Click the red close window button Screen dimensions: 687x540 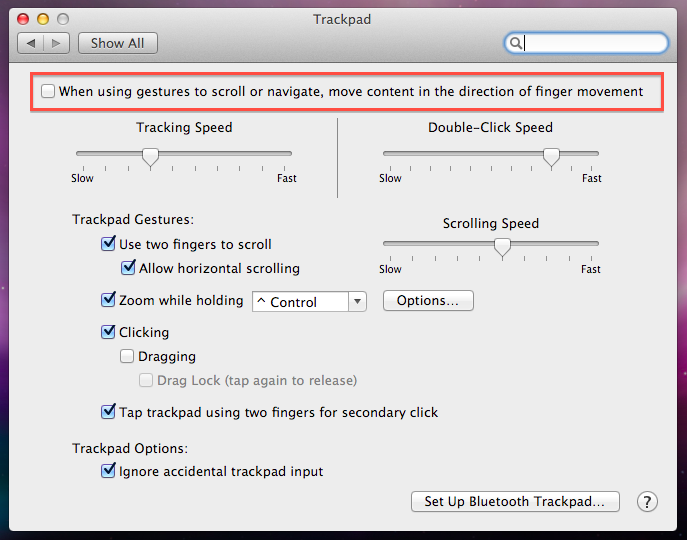pyautogui.click(x=23, y=19)
